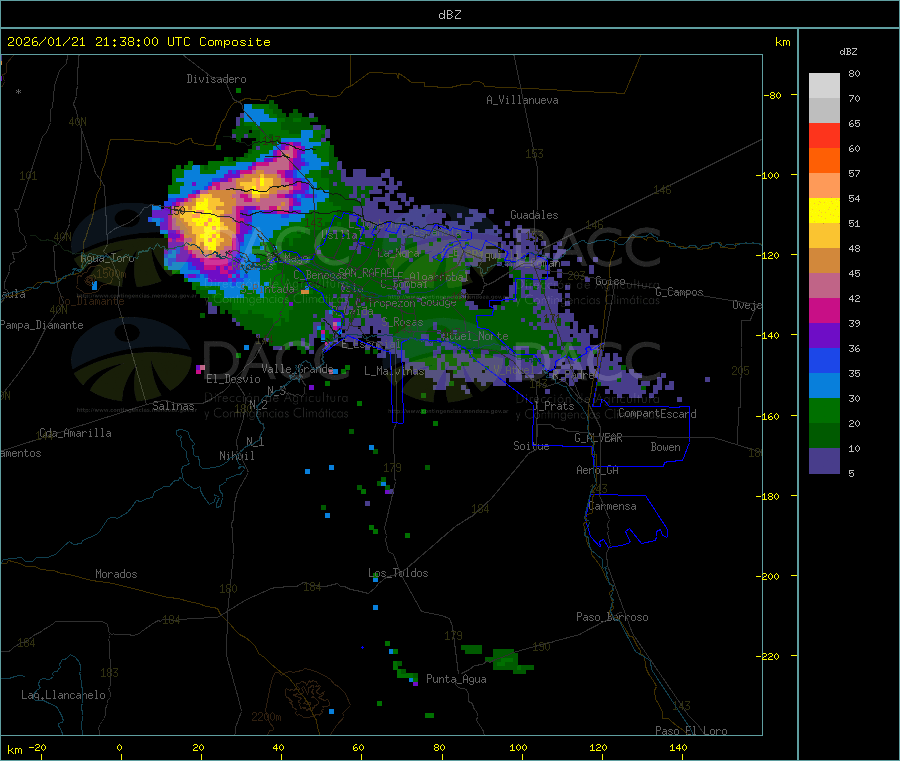Click the Morados map label

pos(116,574)
